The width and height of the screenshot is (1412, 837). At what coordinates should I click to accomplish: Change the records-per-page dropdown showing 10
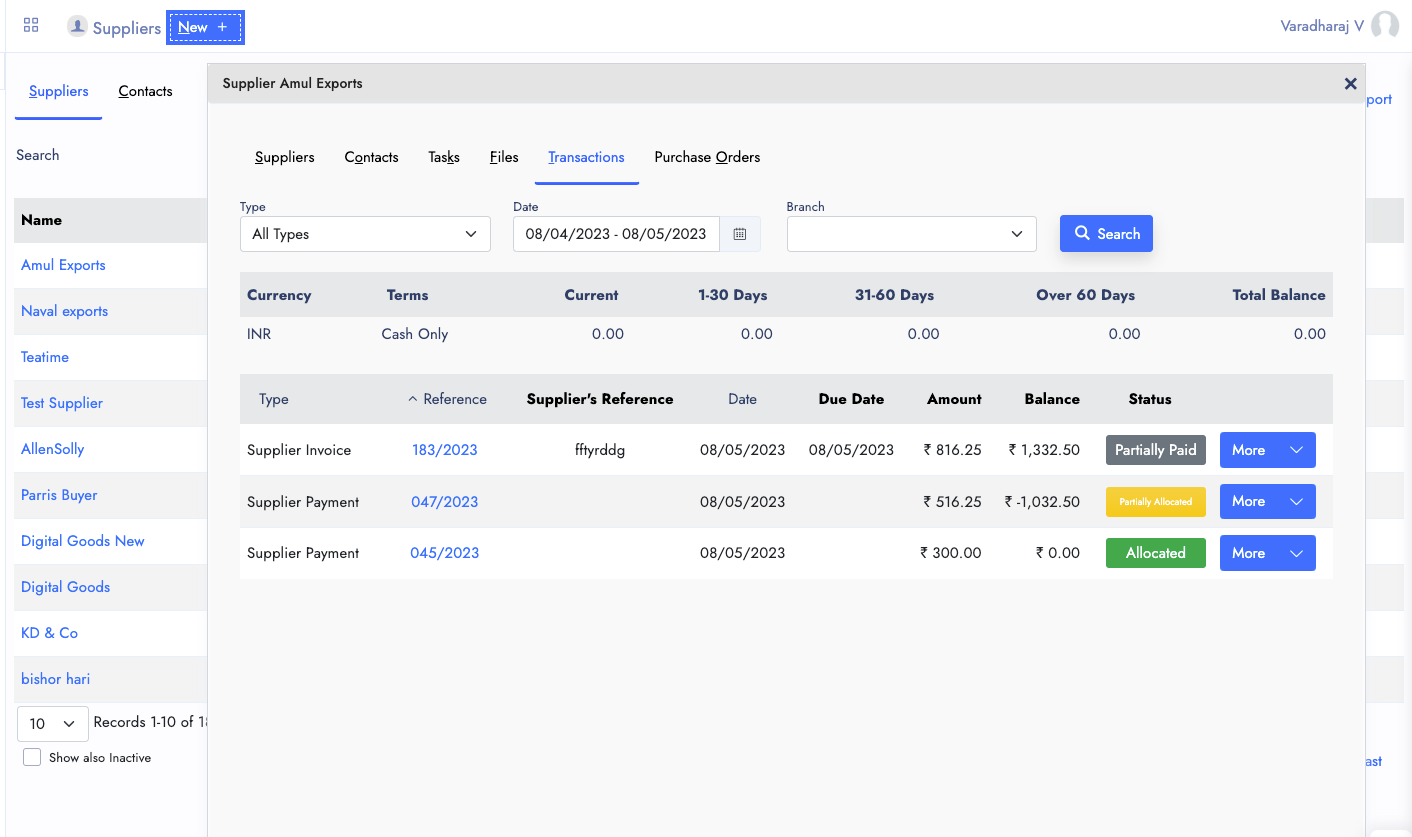tap(53, 723)
